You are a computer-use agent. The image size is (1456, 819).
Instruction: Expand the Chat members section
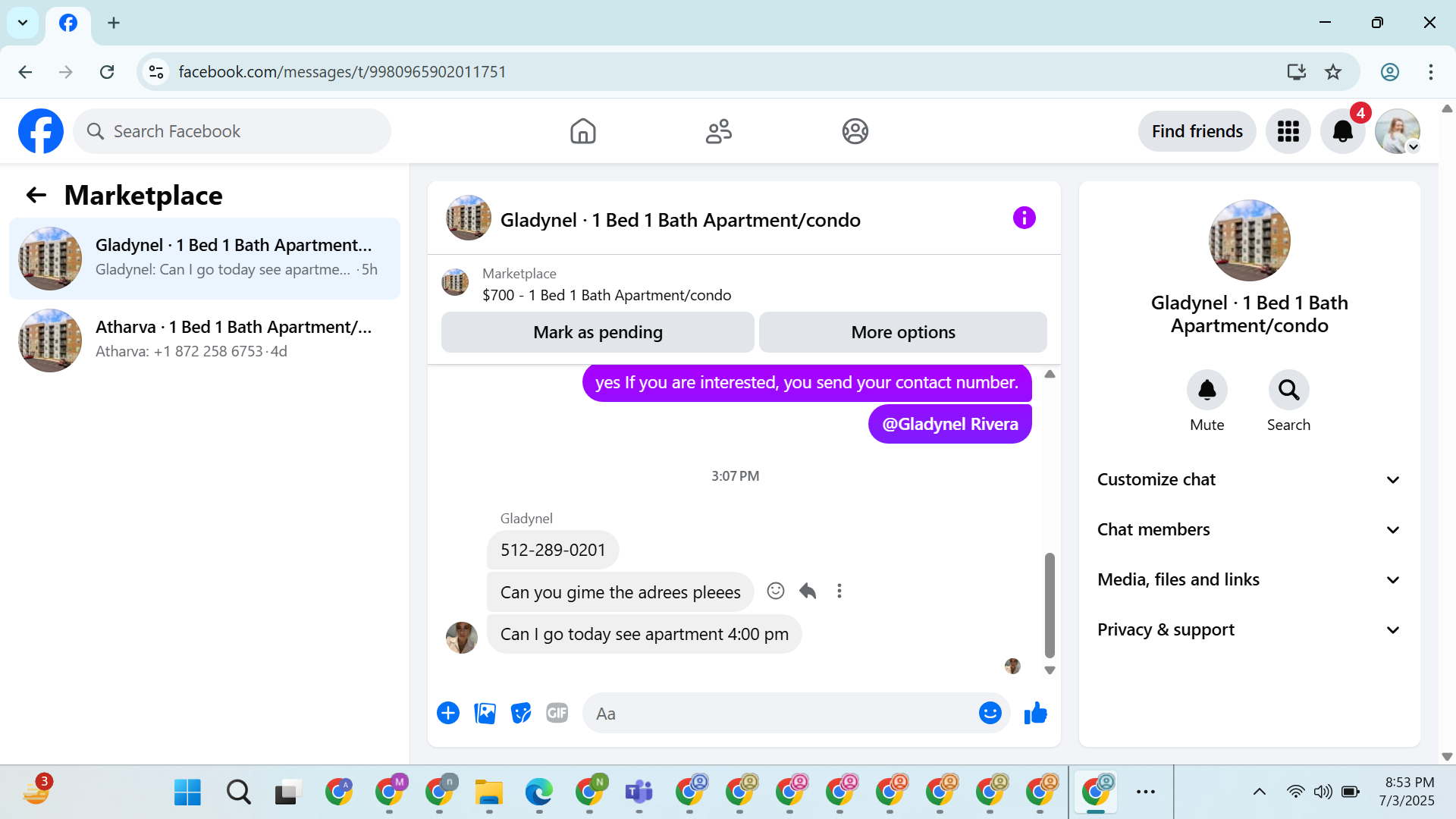(x=1249, y=530)
